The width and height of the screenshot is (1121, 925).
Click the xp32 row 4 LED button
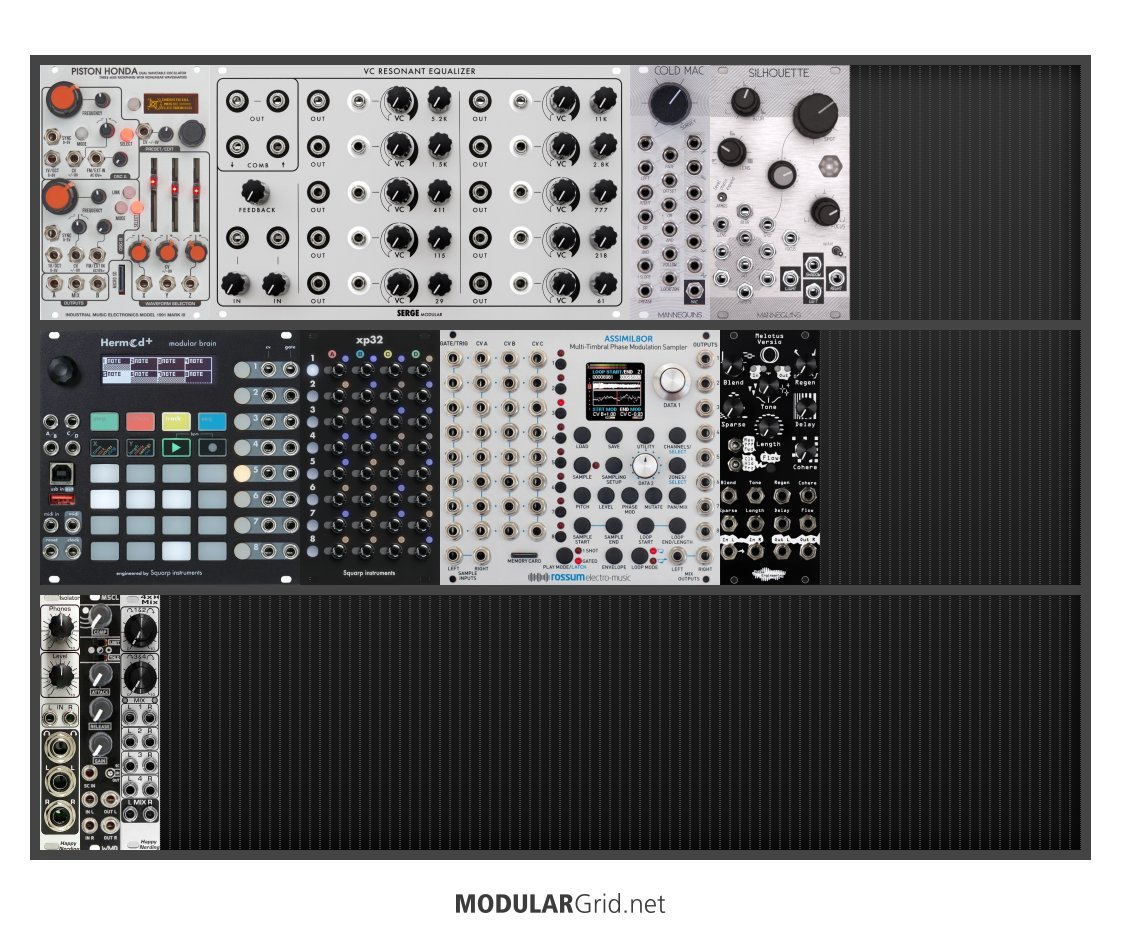tap(312, 447)
